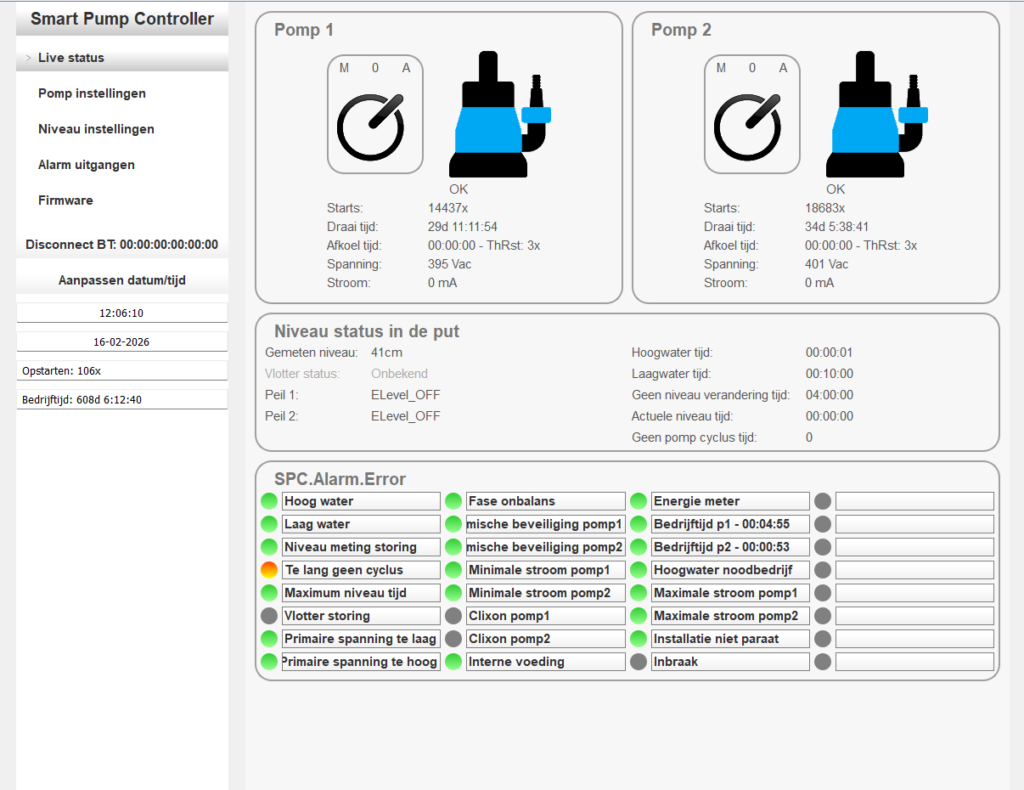Viewport: 1024px width, 790px height.
Task: Open the Firmware page
Action: pyautogui.click(x=65, y=201)
